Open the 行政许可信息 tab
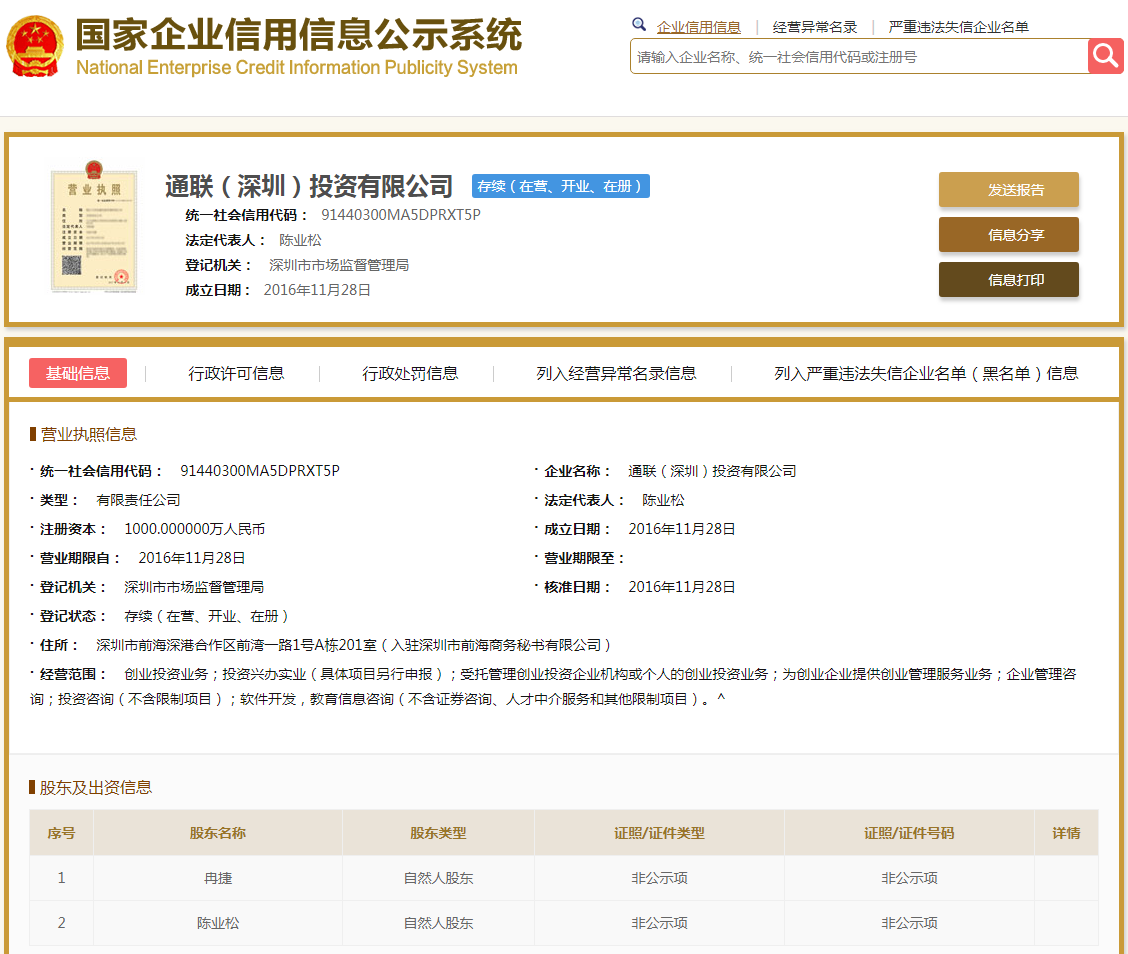Screen dimensions: 1128x954 [x=236, y=373]
